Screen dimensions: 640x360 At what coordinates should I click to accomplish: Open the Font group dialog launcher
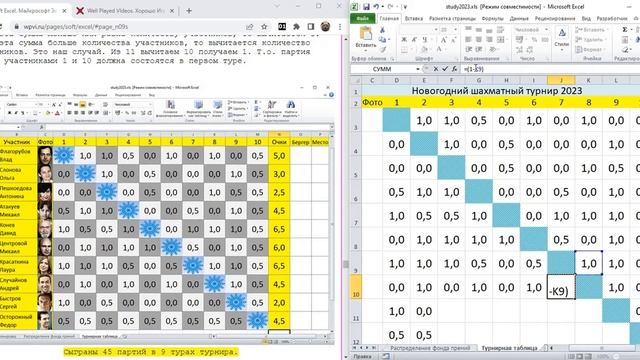tap(457, 58)
